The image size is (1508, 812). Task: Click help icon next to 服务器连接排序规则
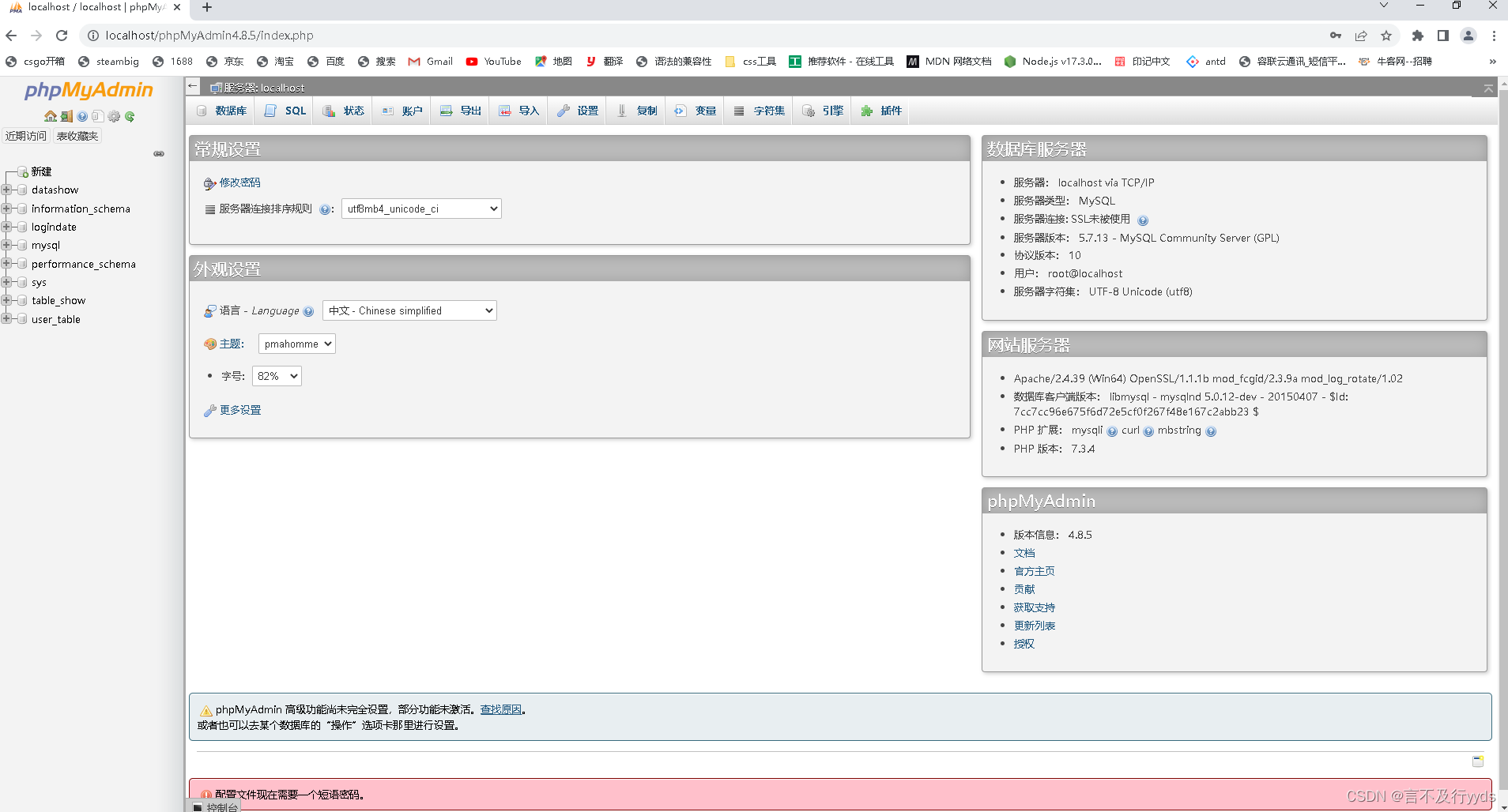(x=324, y=209)
